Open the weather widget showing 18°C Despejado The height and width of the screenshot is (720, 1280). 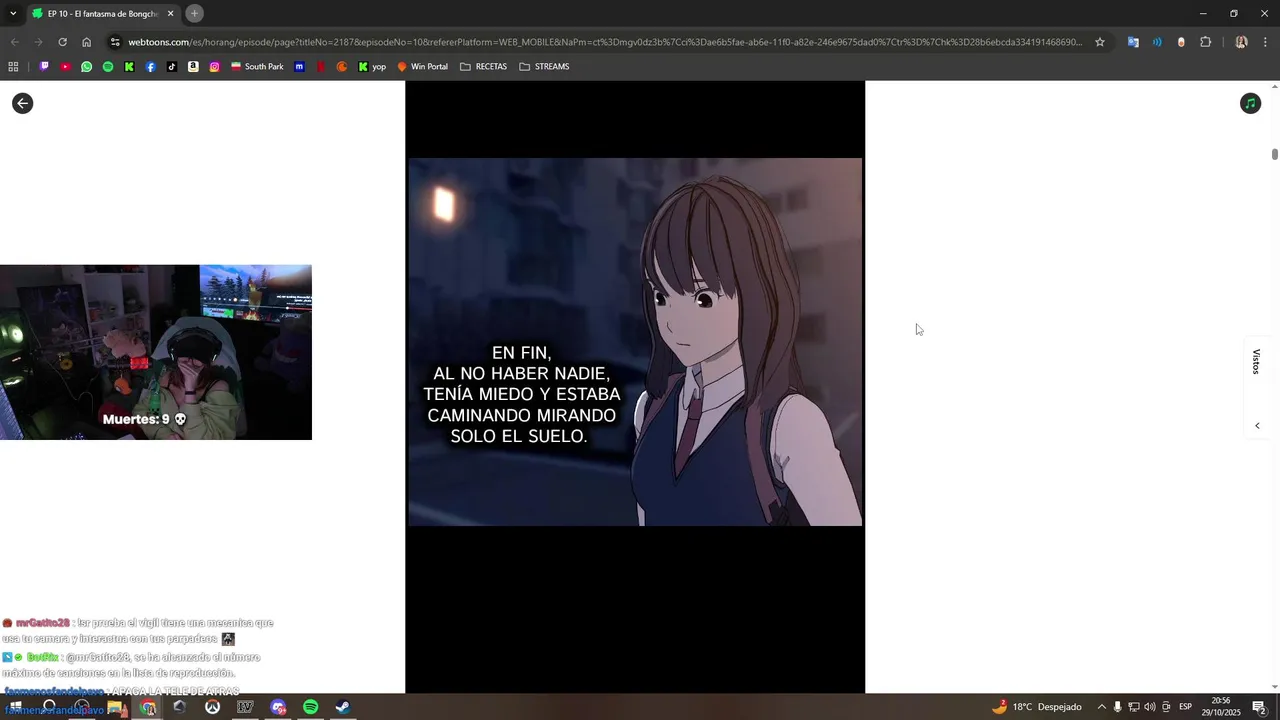1036,707
